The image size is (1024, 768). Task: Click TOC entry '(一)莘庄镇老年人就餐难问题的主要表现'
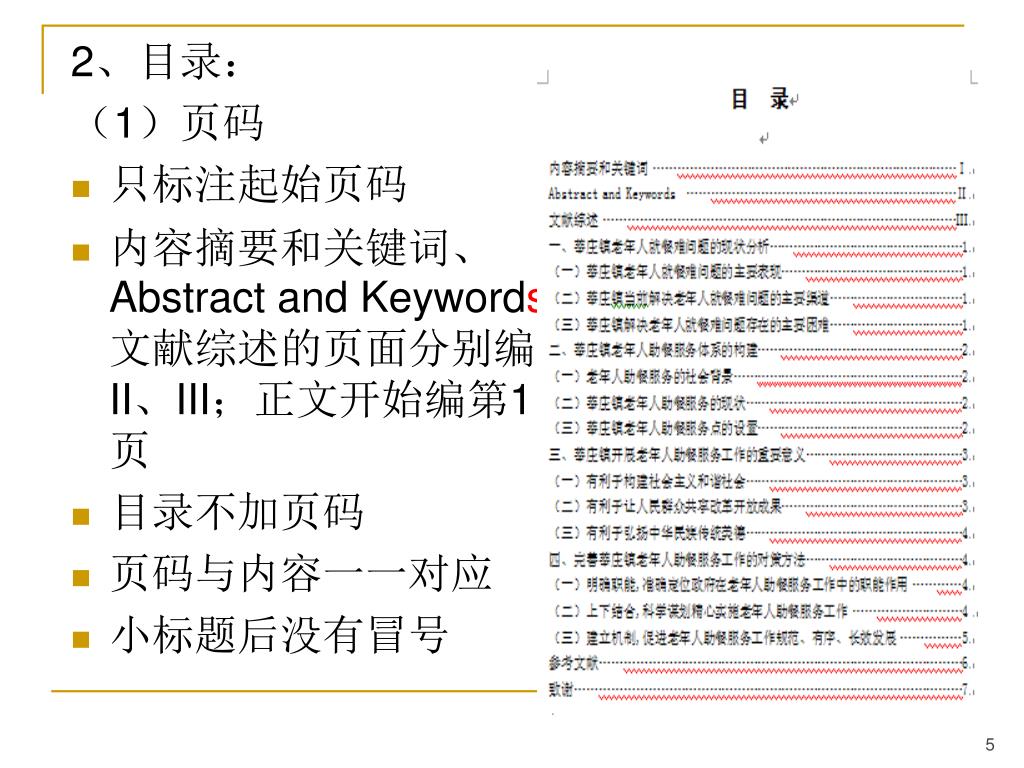667,272
